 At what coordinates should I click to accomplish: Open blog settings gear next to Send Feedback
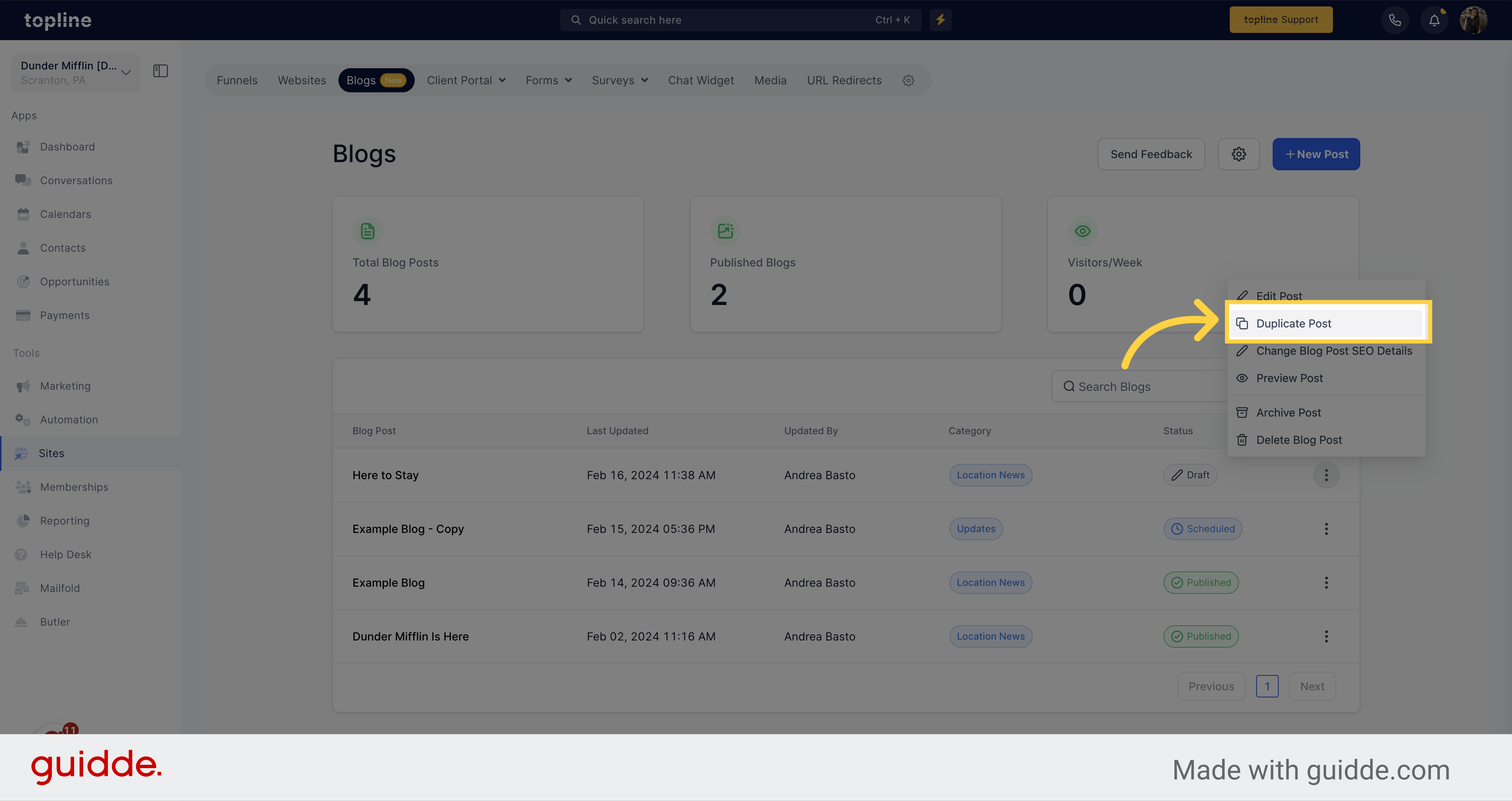(x=1239, y=155)
